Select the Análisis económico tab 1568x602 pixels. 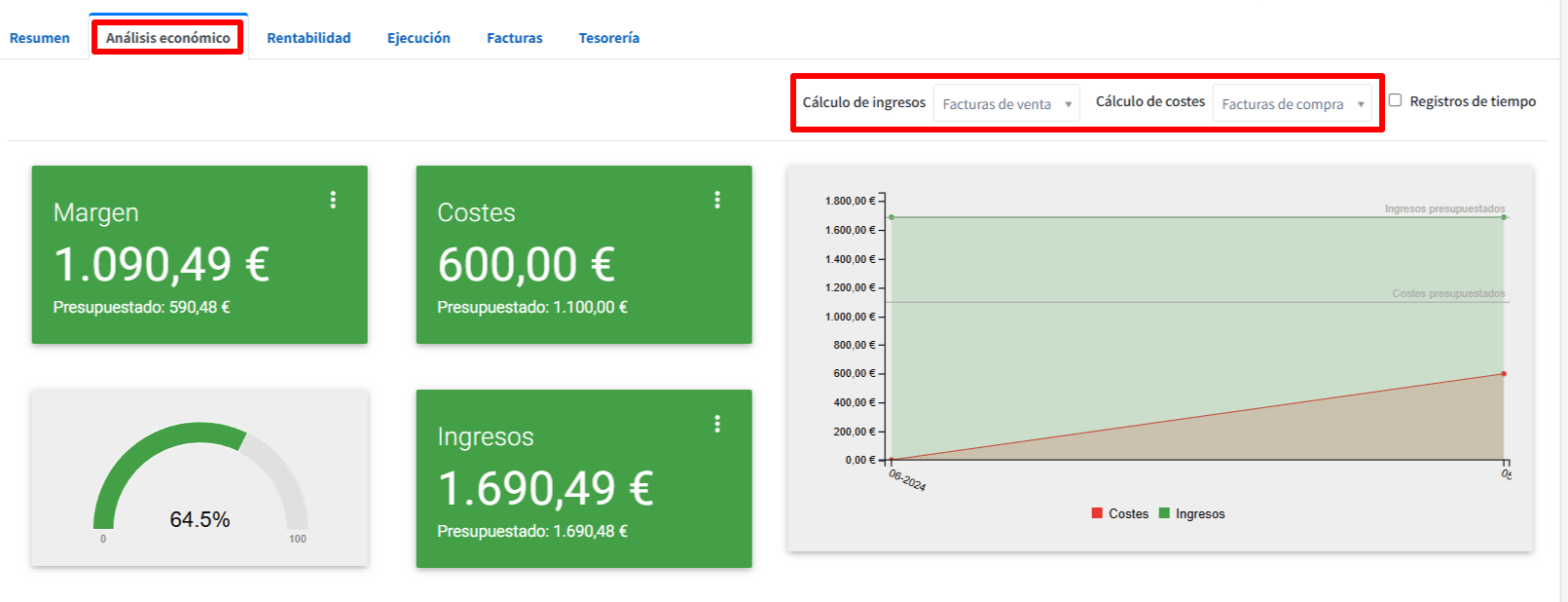click(167, 38)
